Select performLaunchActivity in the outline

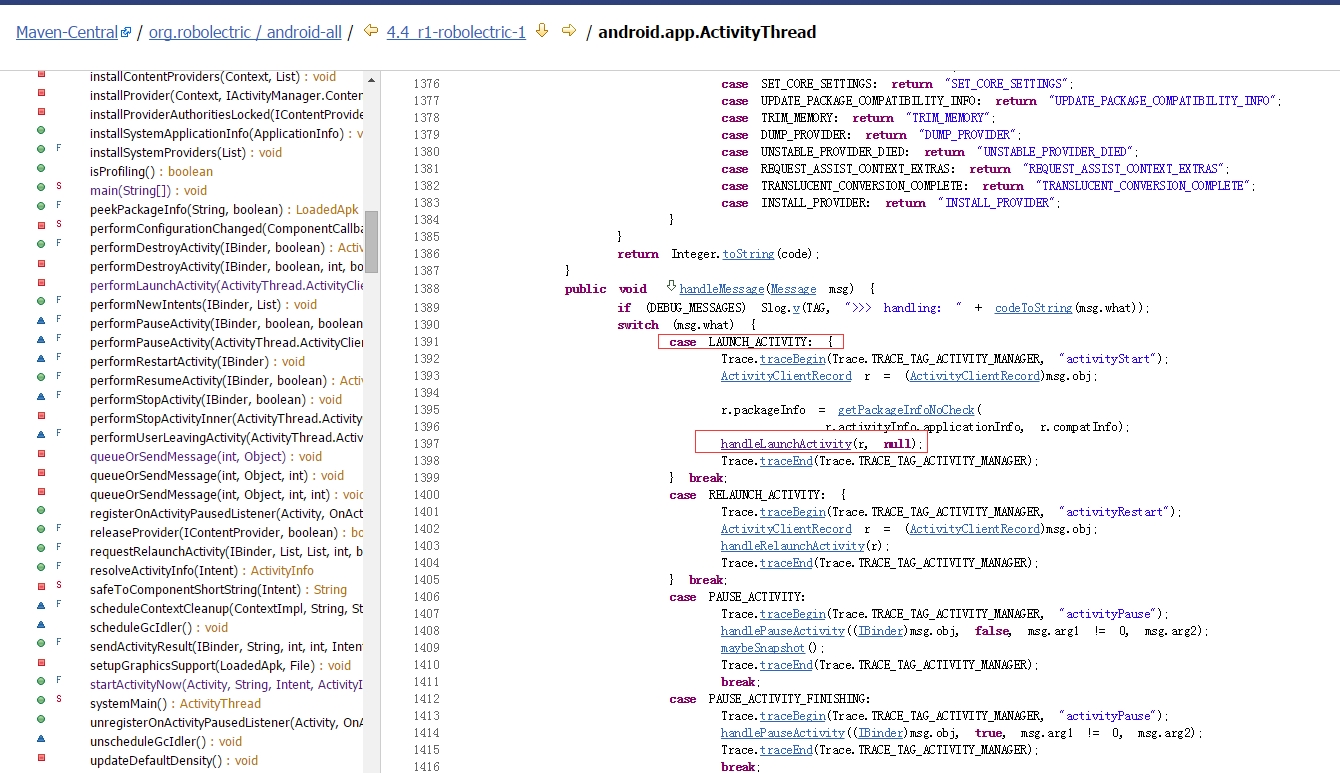[226, 285]
